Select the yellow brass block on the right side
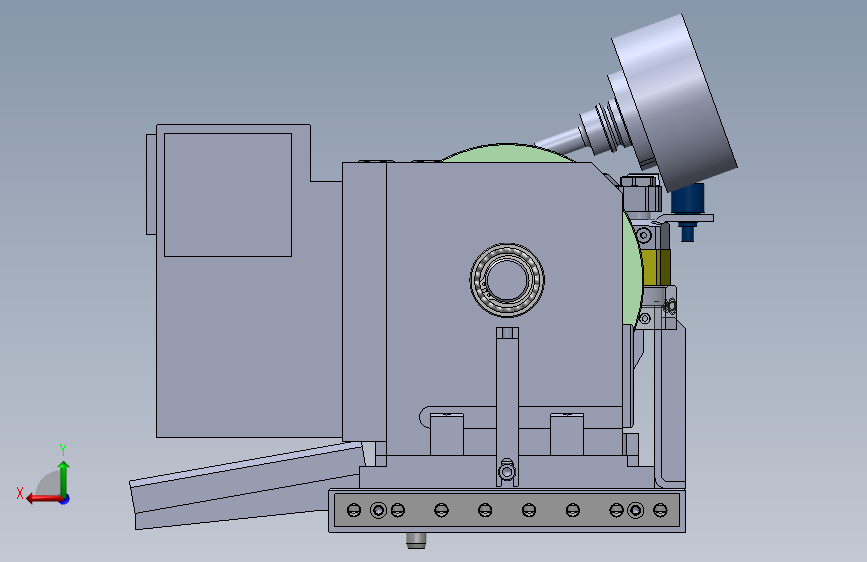 point(656,268)
